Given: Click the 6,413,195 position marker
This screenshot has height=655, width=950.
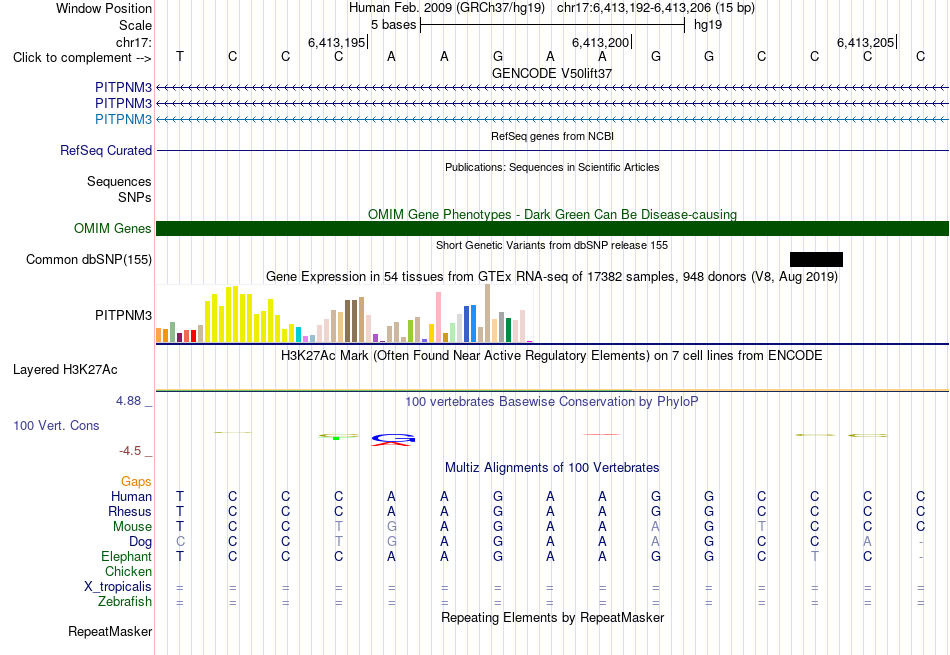Looking at the screenshot, I should pos(337,42).
